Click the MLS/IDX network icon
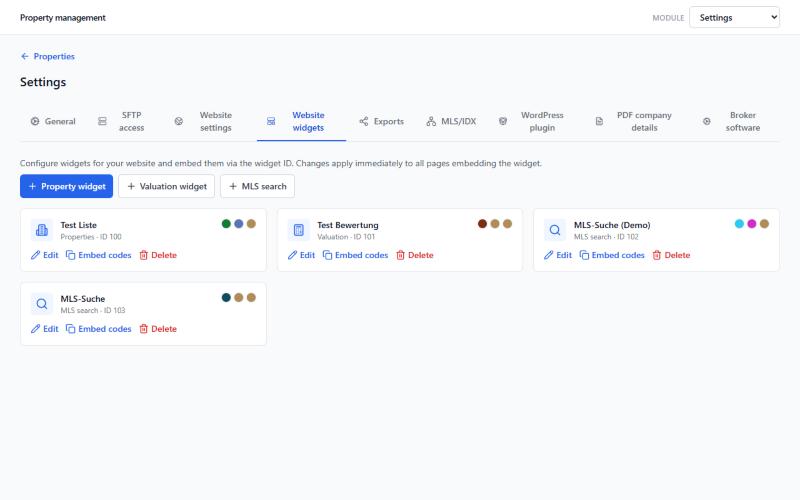 431,121
